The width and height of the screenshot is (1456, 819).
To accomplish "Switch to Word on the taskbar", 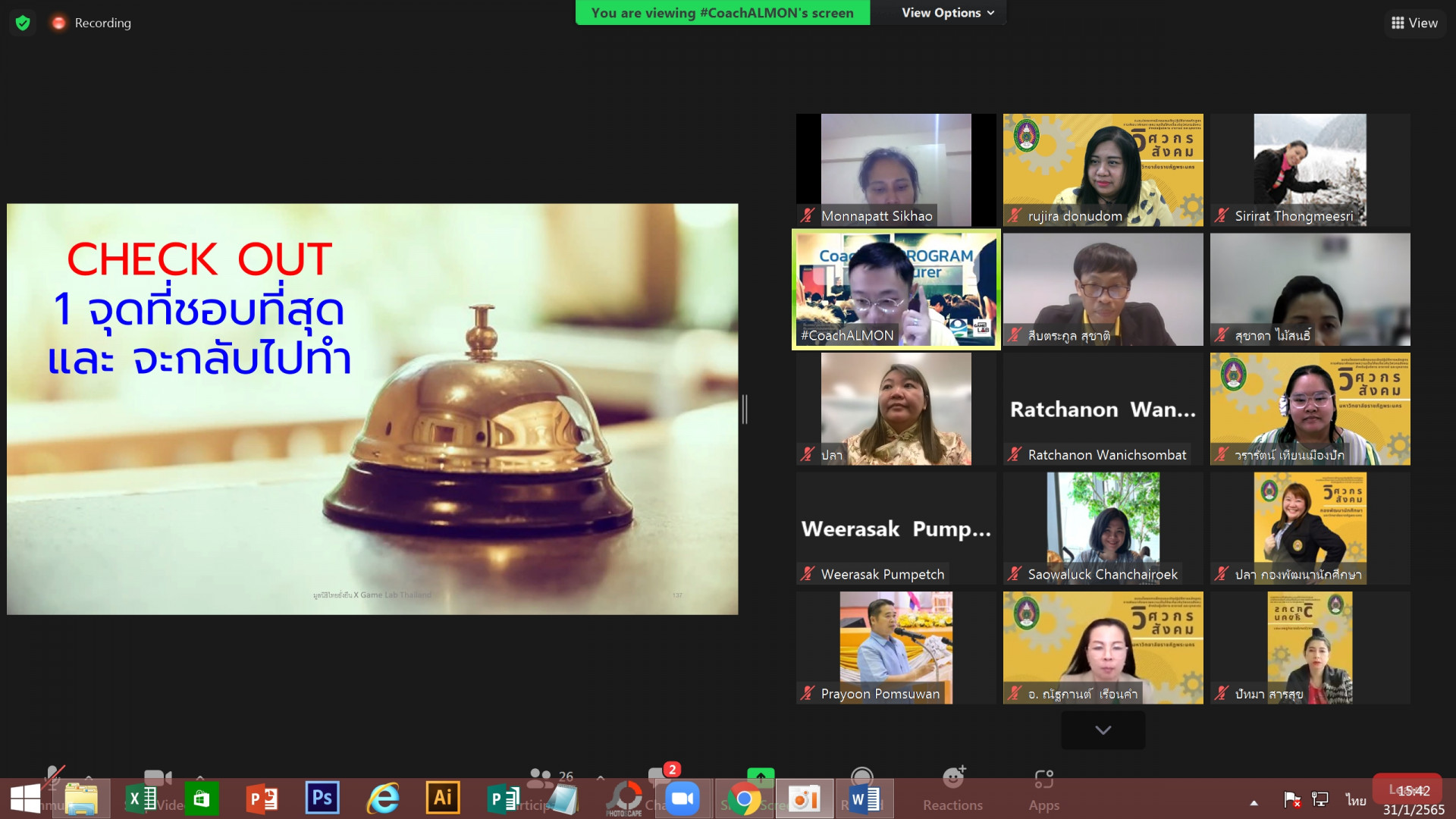I will tap(864, 799).
